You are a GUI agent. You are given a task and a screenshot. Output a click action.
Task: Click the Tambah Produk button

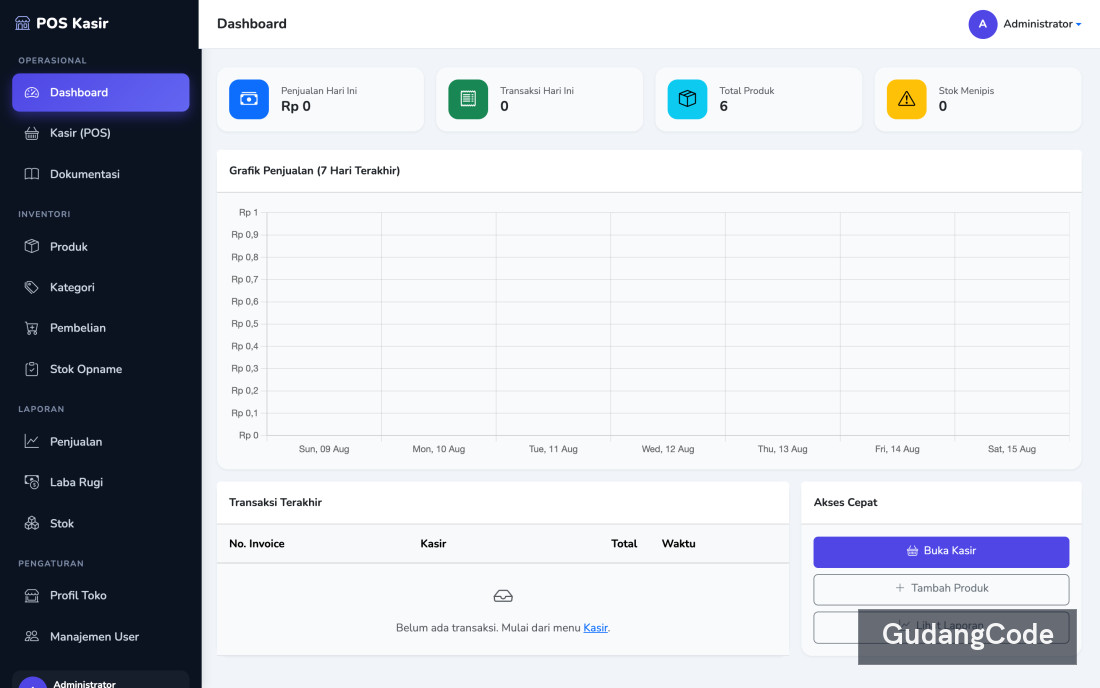click(941, 588)
